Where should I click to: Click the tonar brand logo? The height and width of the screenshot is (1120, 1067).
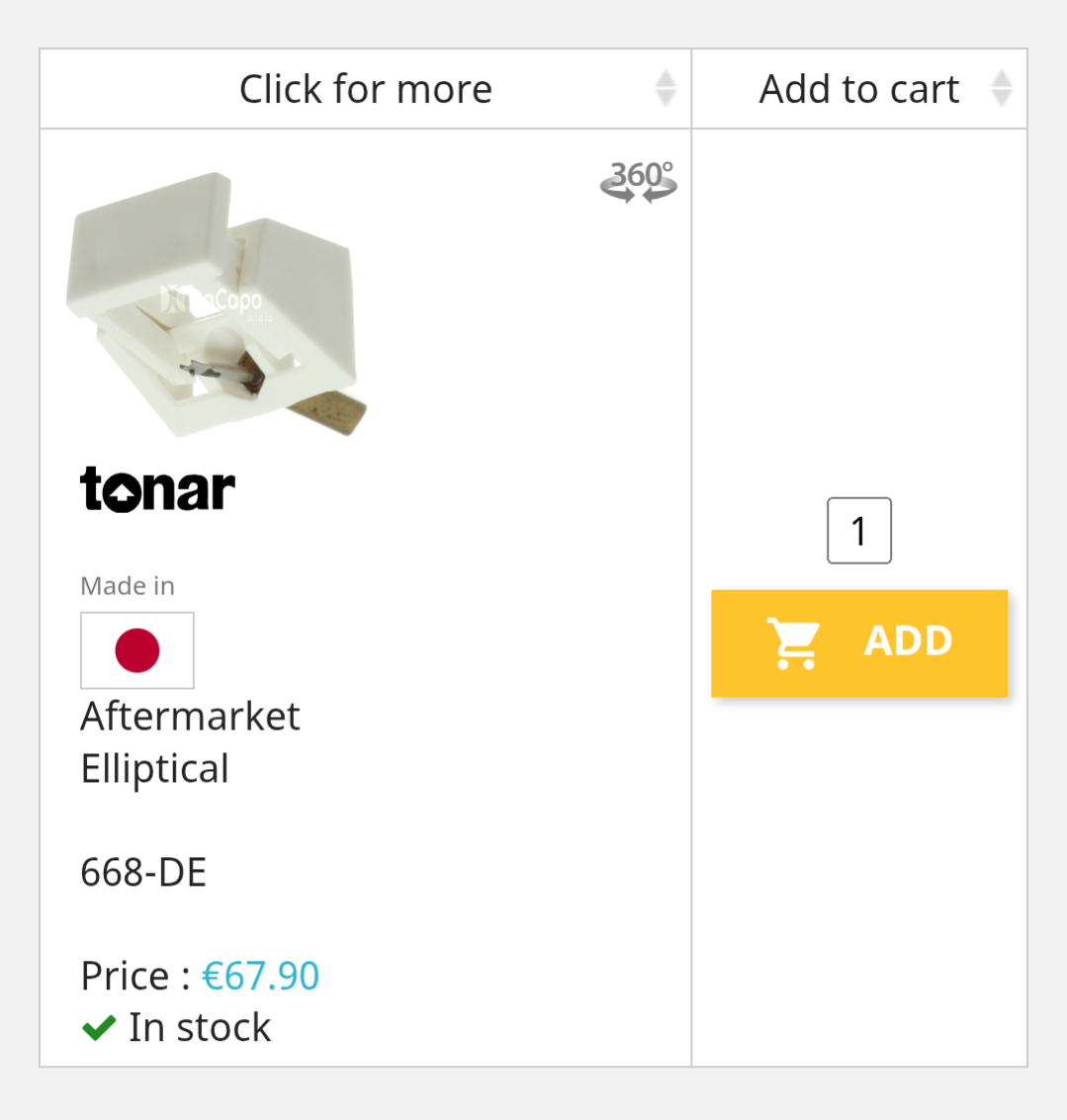click(158, 489)
